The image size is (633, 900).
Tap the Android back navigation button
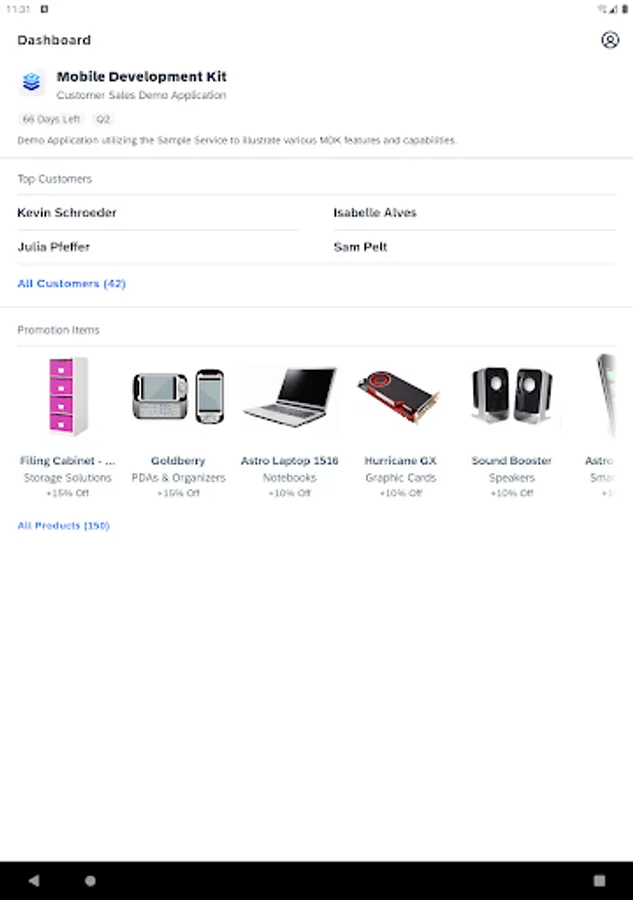coord(34,880)
